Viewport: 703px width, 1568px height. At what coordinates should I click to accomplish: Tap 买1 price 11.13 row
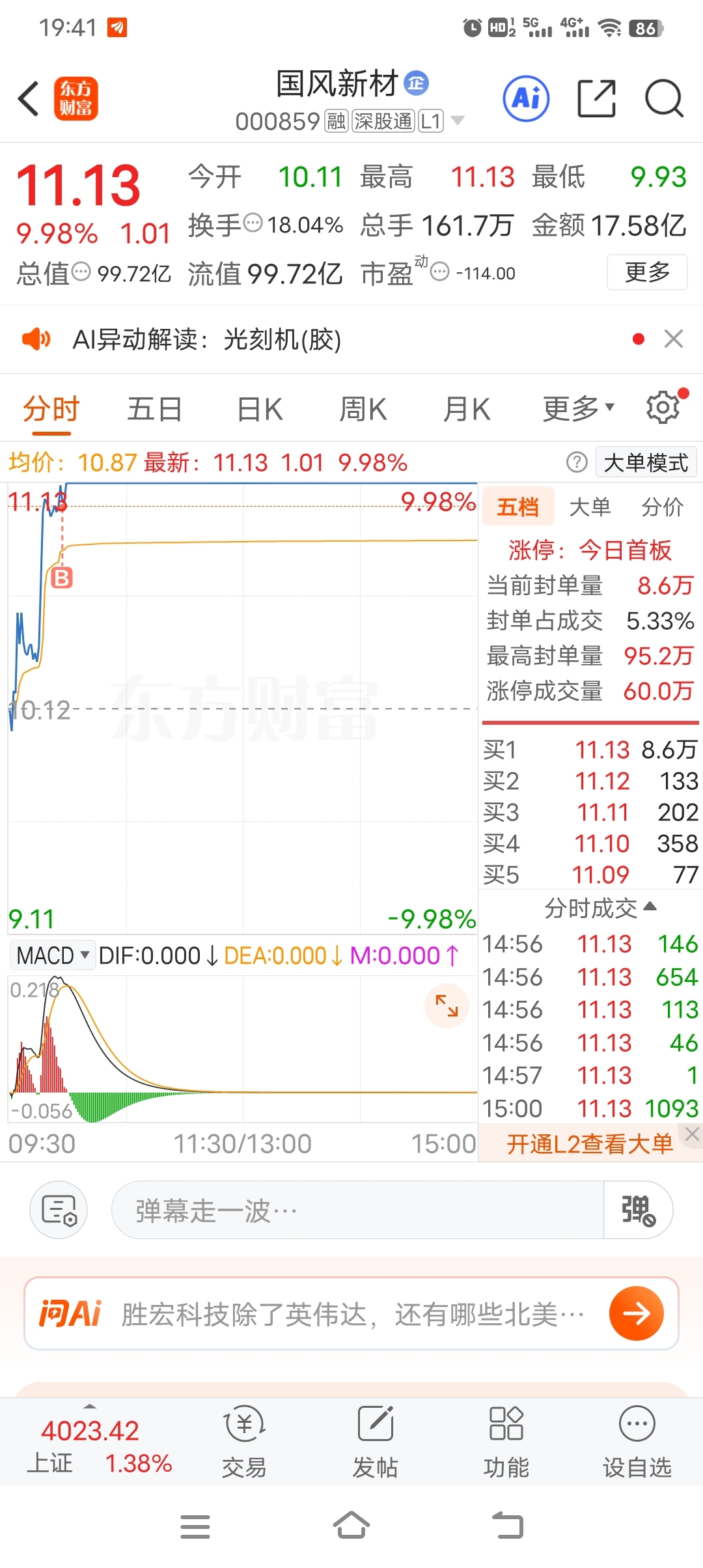click(x=590, y=749)
